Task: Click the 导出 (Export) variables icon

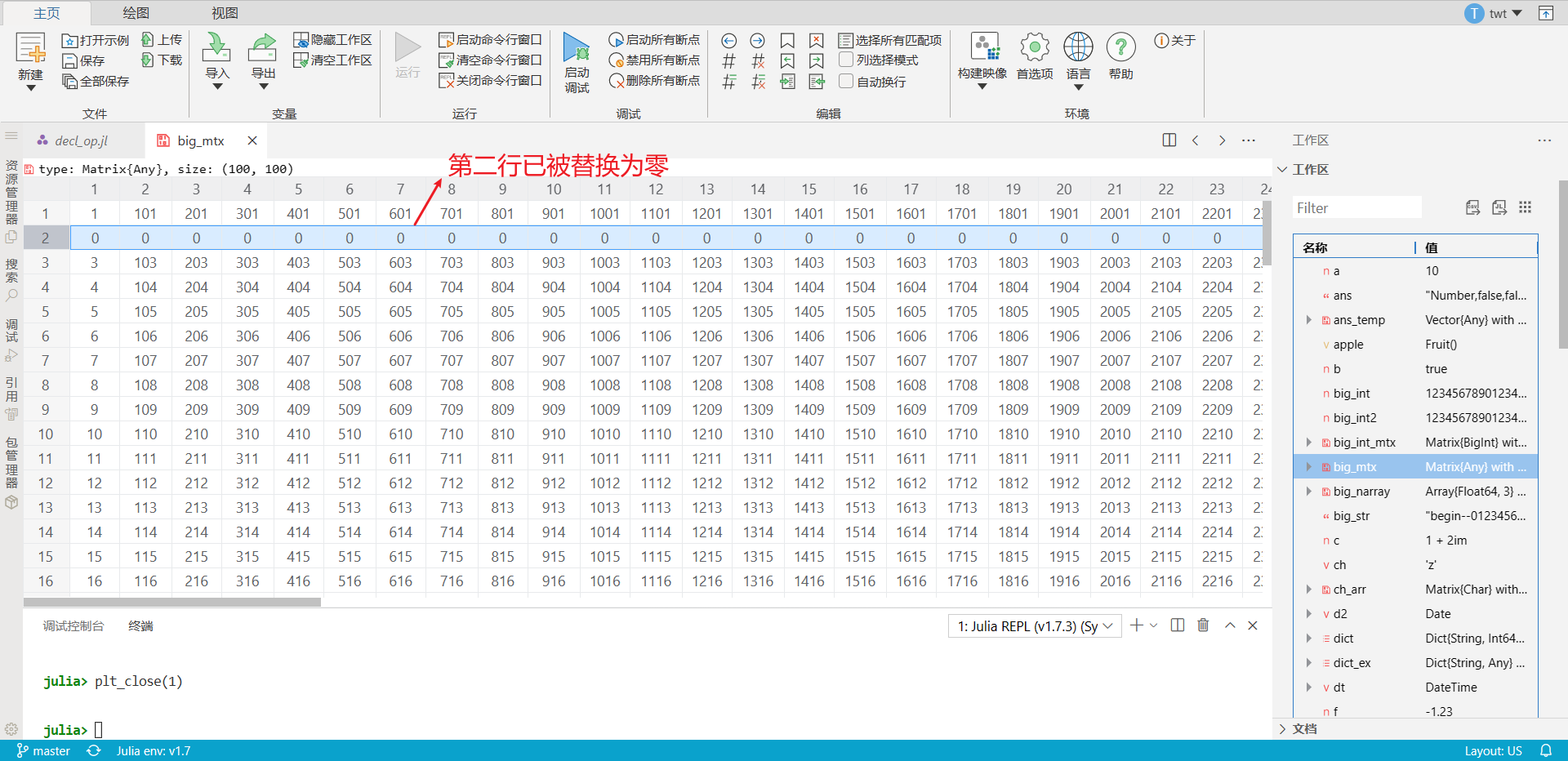Action: click(x=263, y=47)
